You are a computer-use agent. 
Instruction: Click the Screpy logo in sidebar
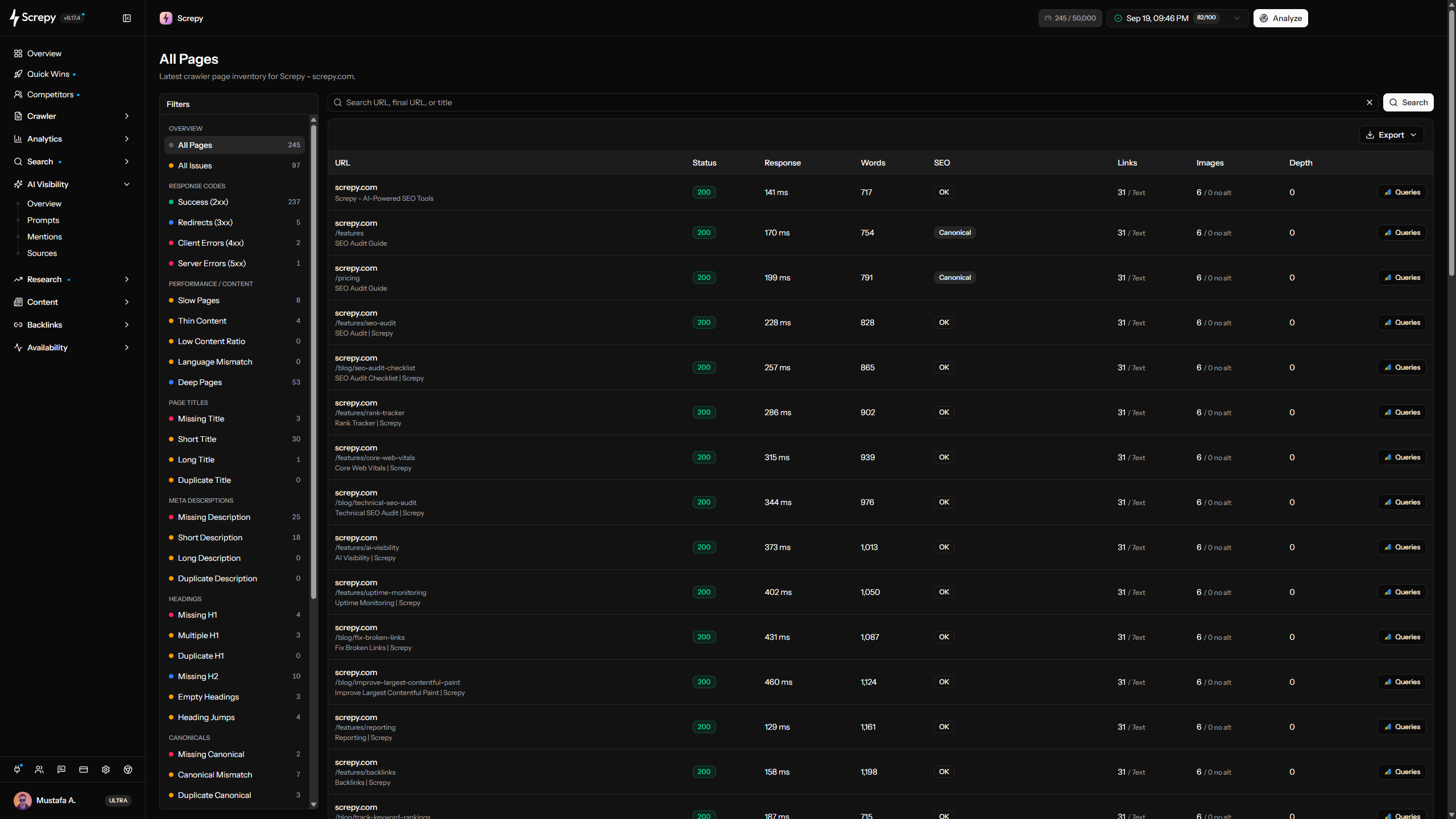[x=32, y=18]
